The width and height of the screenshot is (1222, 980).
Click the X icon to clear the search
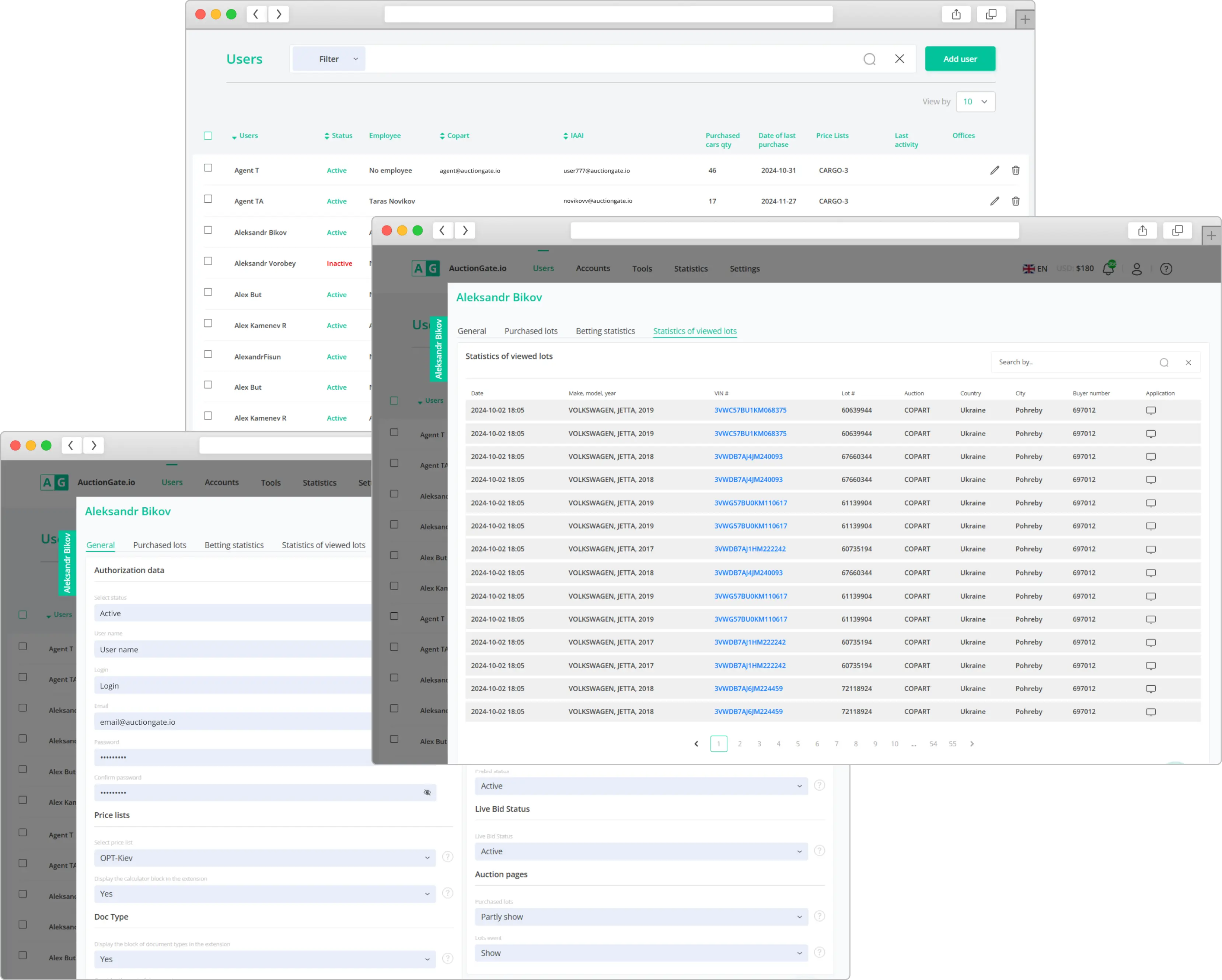click(x=900, y=58)
